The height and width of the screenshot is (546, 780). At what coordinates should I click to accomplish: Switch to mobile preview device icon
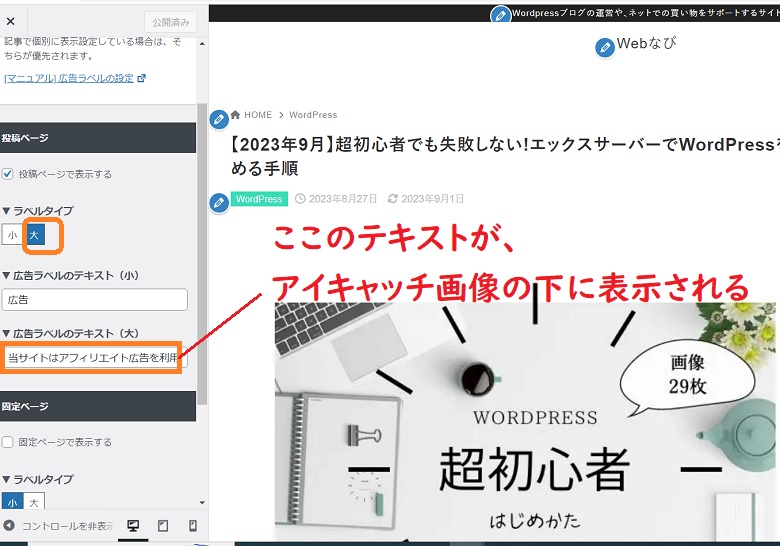(x=193, y=526)
